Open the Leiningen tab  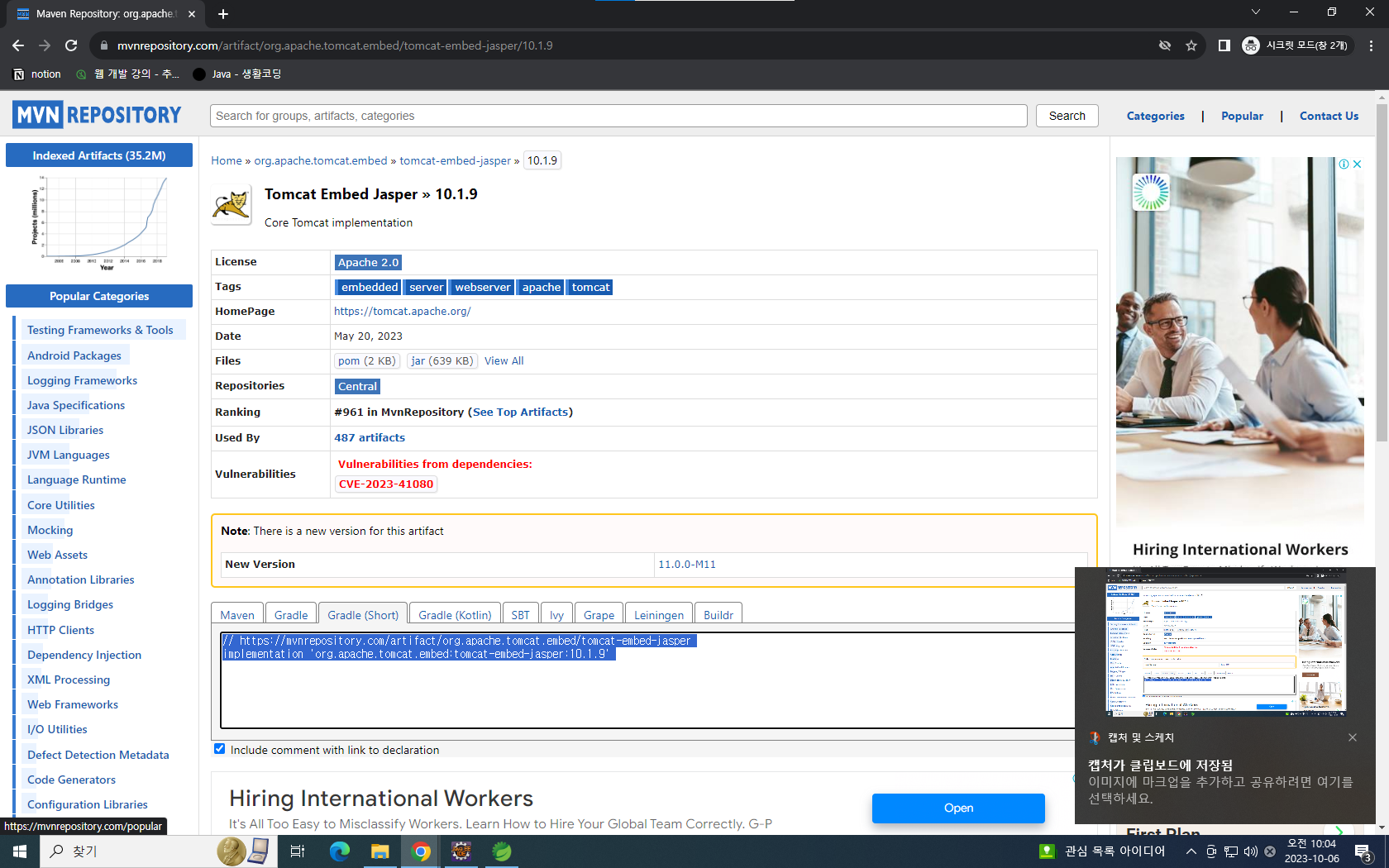(659, 614)
